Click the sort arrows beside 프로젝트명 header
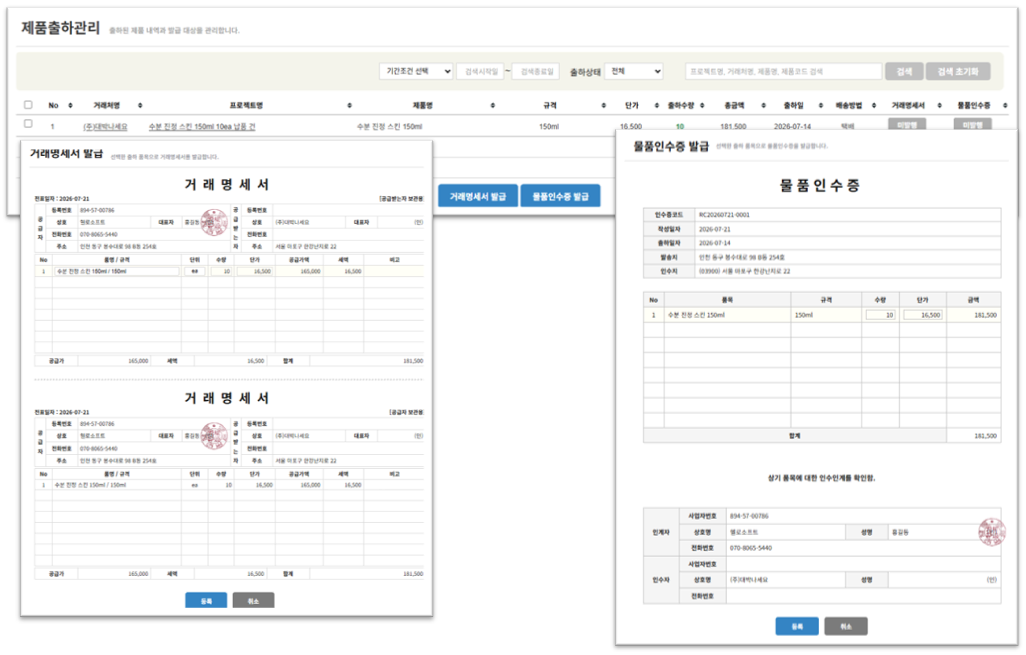 pyautogui.click(x=349, y=105)
